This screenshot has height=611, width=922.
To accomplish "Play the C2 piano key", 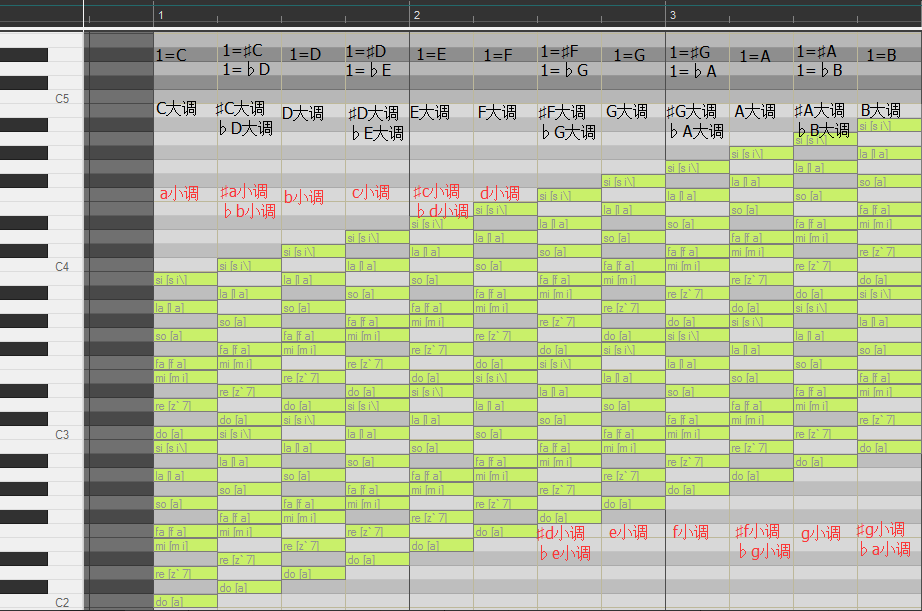I will click(x=42, y=602).
